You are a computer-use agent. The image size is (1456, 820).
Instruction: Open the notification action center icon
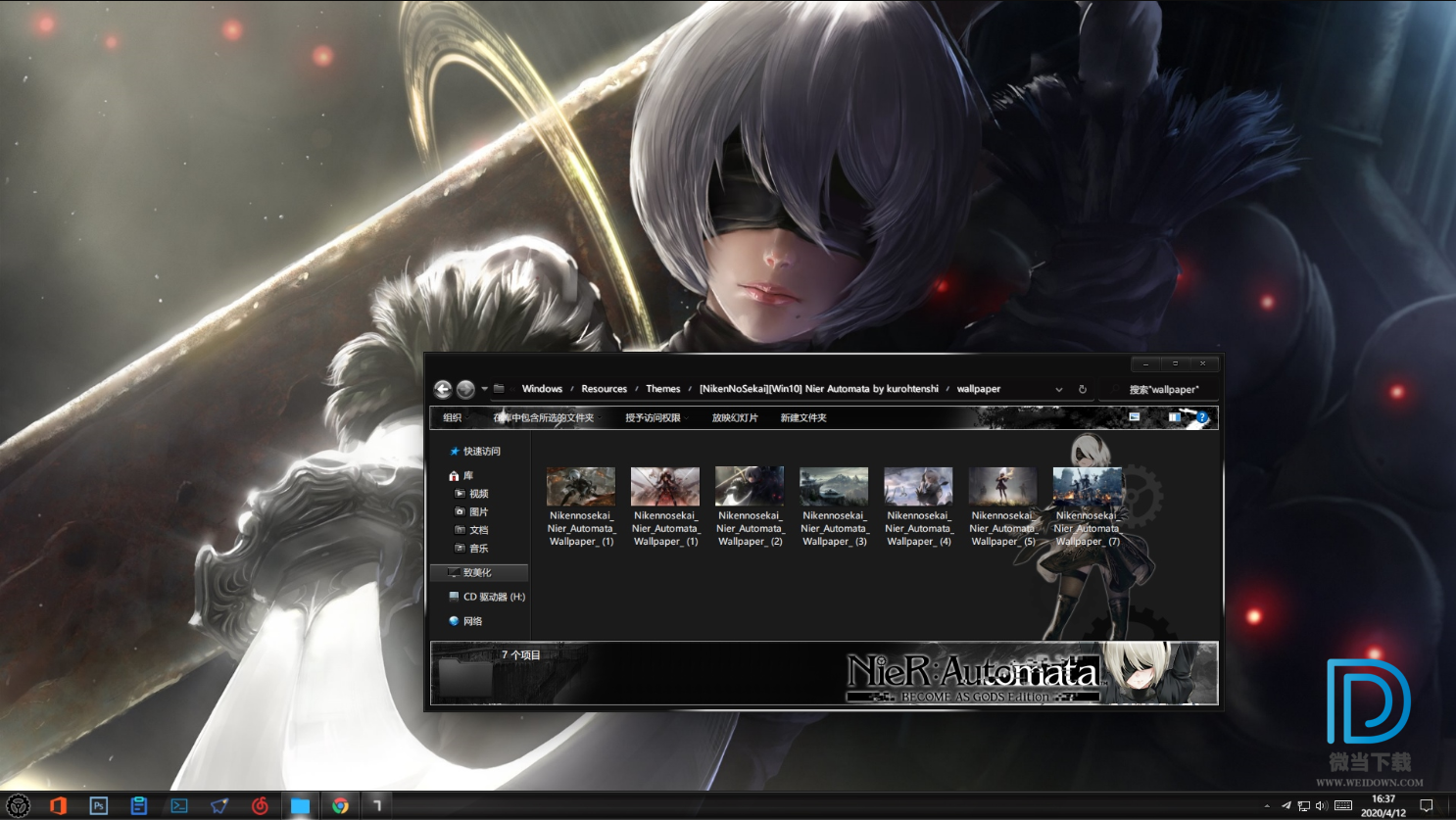pos(1427,805)
